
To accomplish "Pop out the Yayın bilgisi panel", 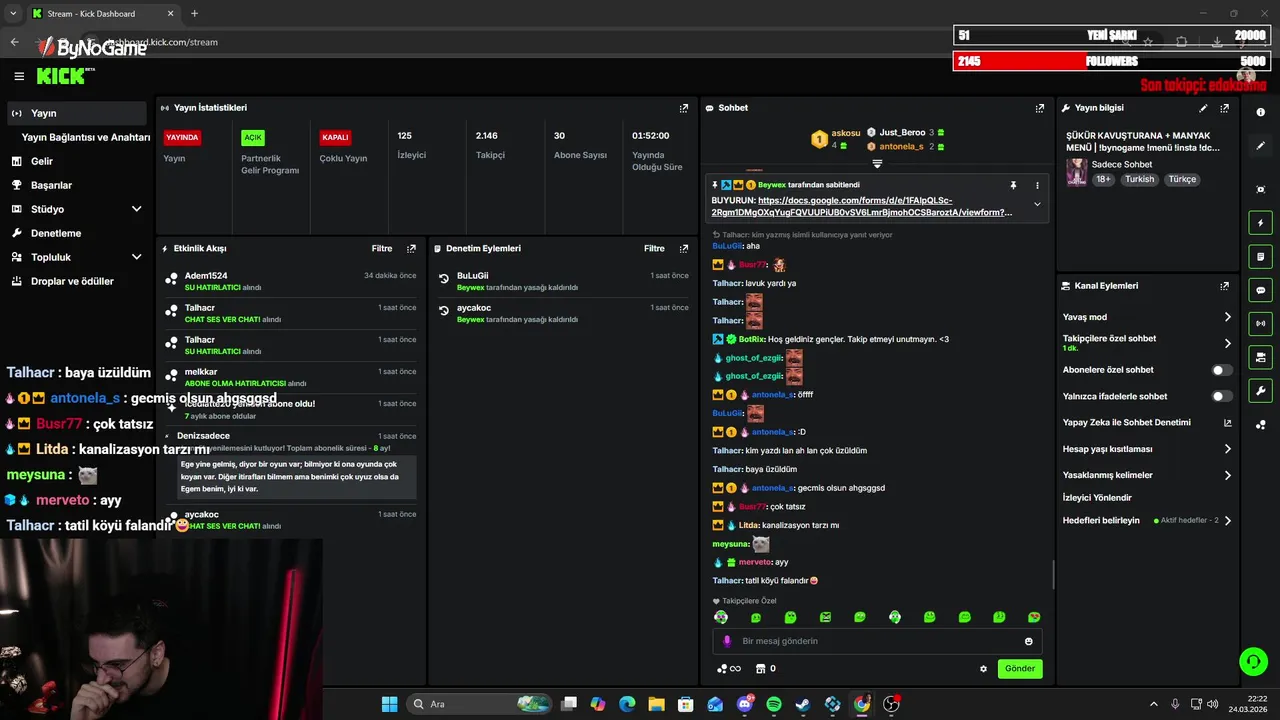I will pyautogui.click(x=1225, y=108).
